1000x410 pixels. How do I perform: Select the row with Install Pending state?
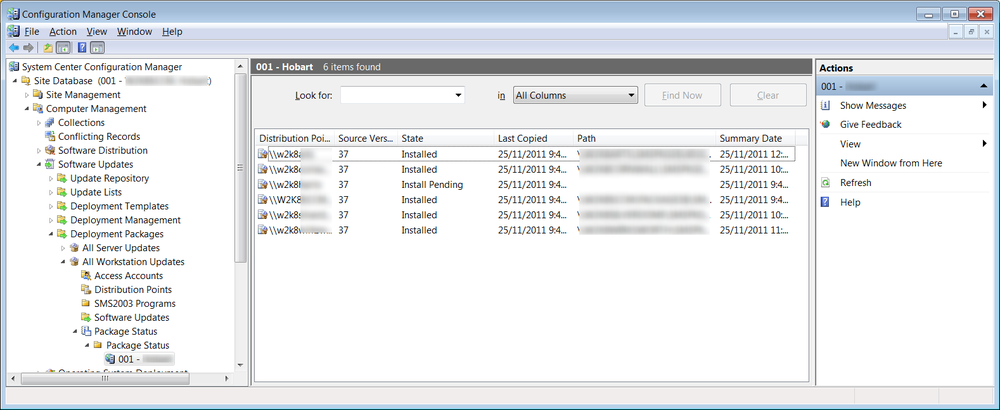click(526, 185)
